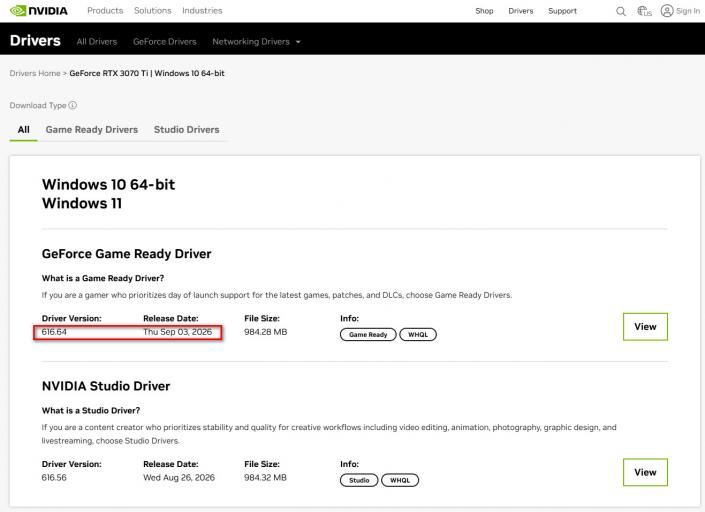705x512 pixels.
Task: Click the NVIDIA logo
Action: pos(39,11)
